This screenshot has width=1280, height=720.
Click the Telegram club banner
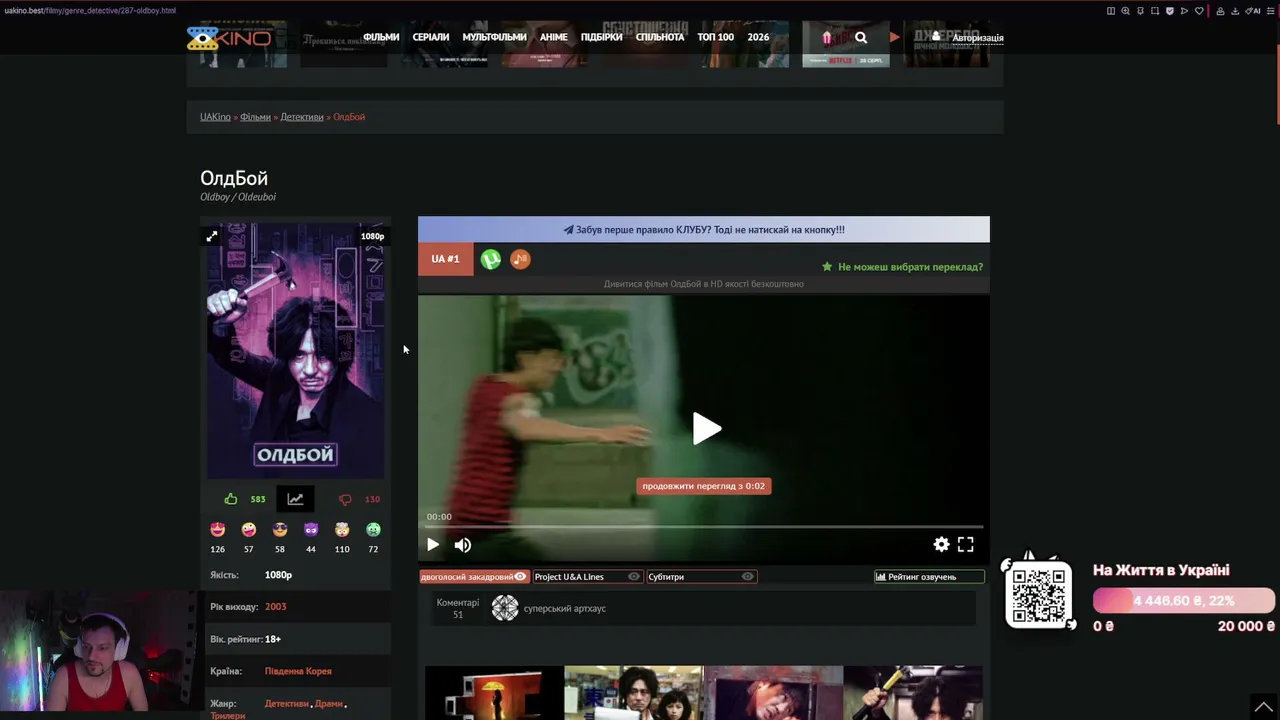coord(704,229)
